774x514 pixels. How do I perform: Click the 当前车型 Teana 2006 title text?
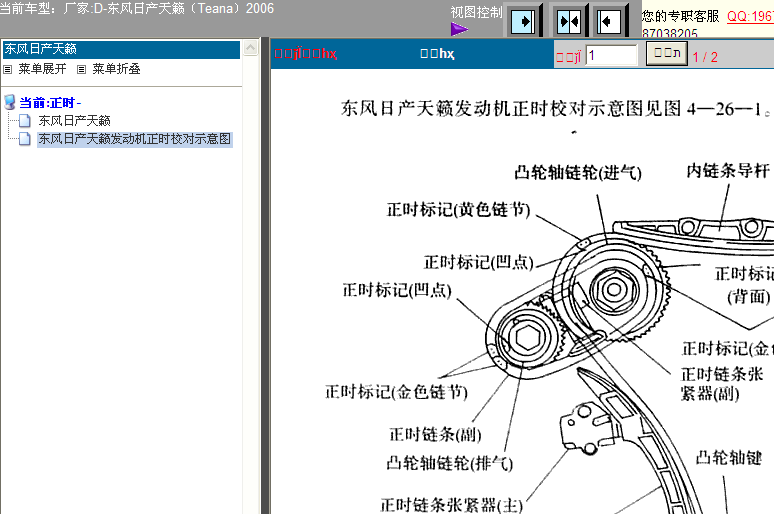(137, 8)
